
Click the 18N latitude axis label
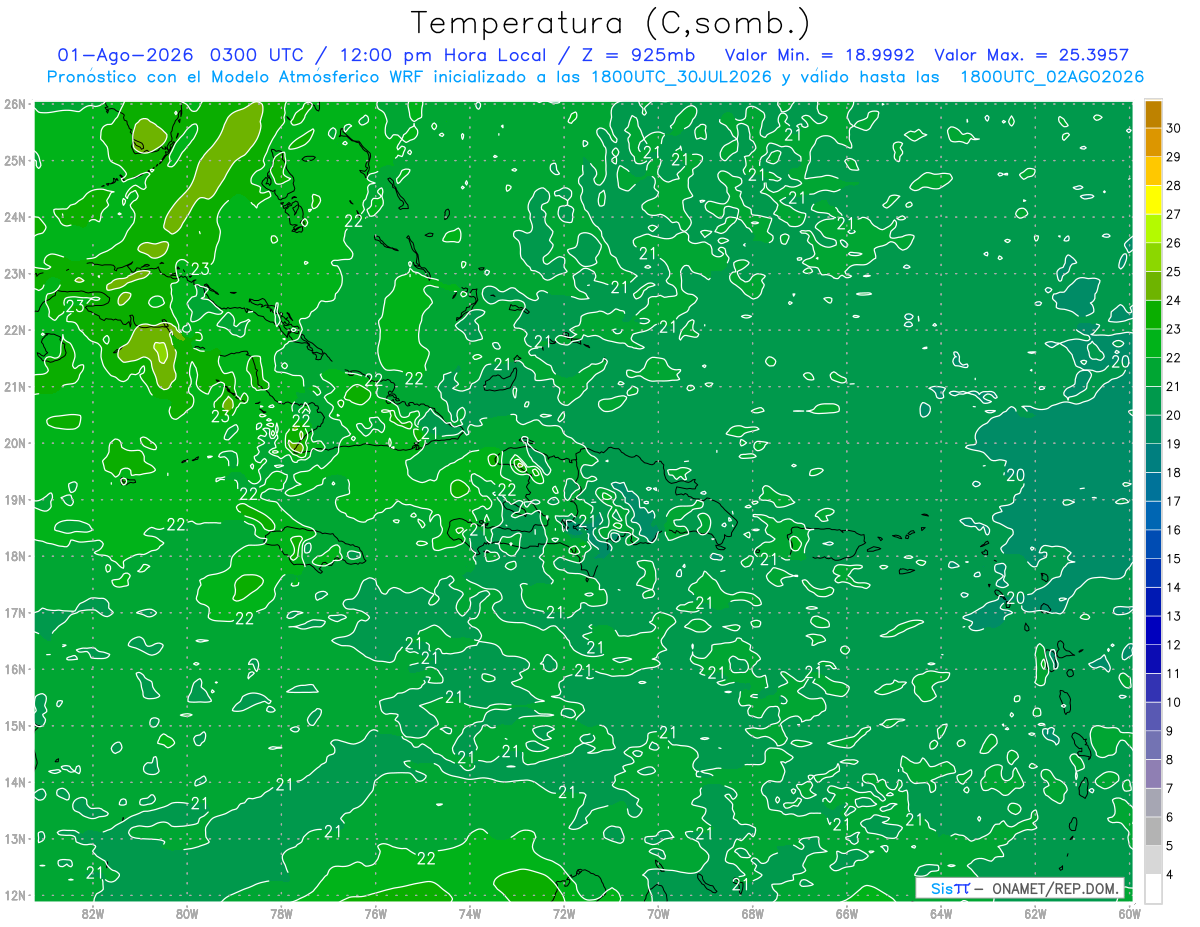[15, 556]
